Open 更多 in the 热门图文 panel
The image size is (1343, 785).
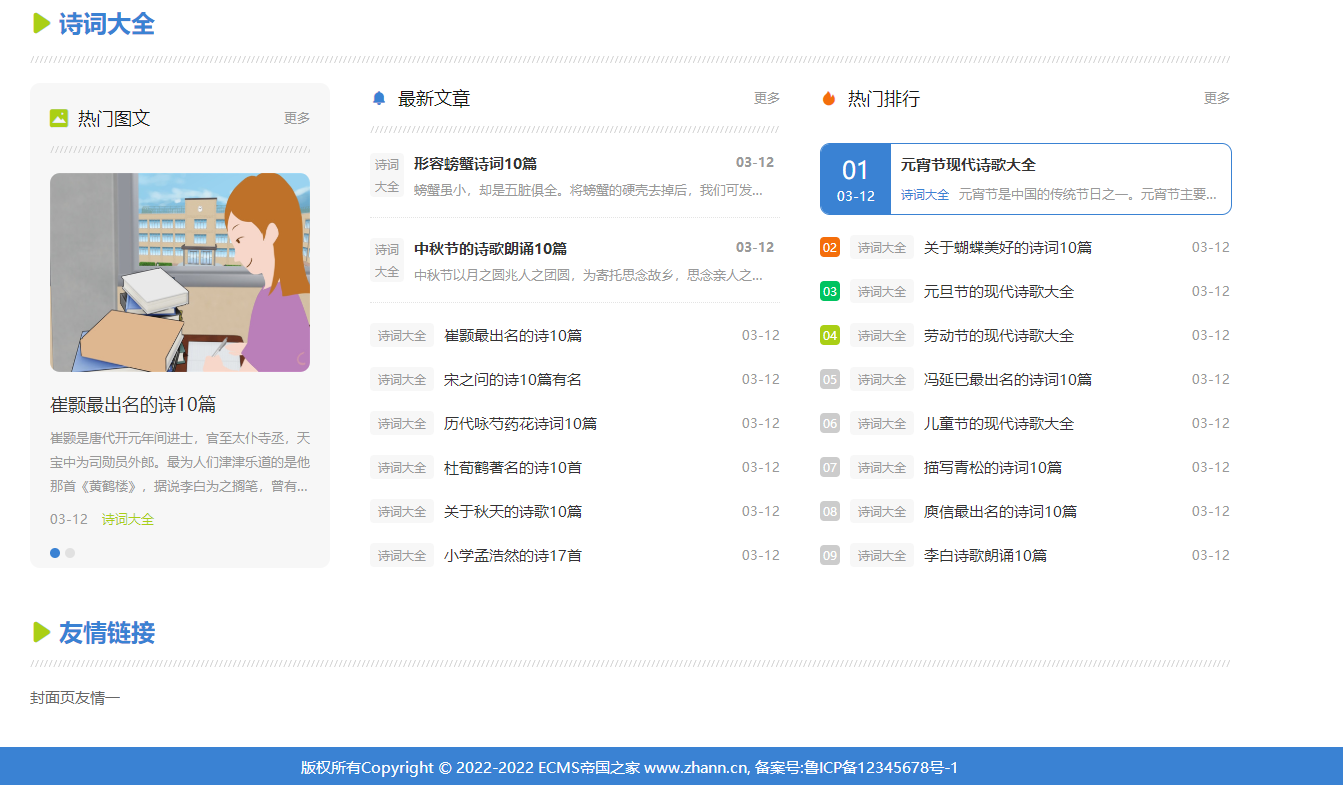coord(297,118)
